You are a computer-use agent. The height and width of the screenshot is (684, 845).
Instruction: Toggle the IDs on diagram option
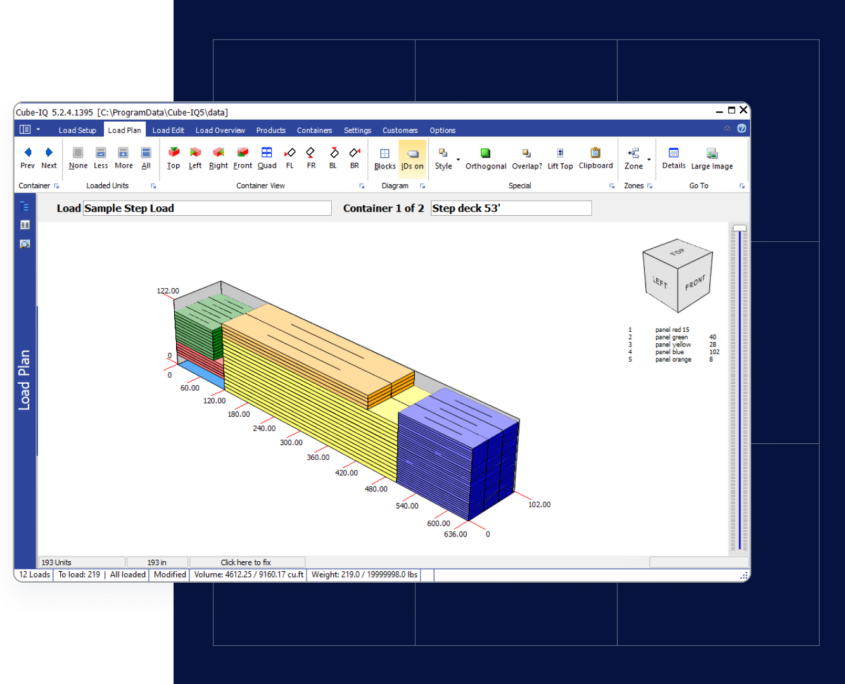point(412,158)
